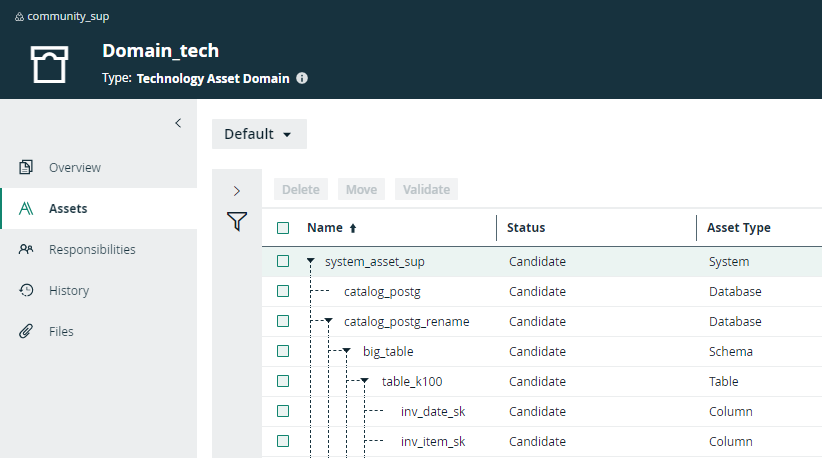Open the inv_date_sk column asset
This screenshot has height=458, width=822.
(x=432, y=411)
